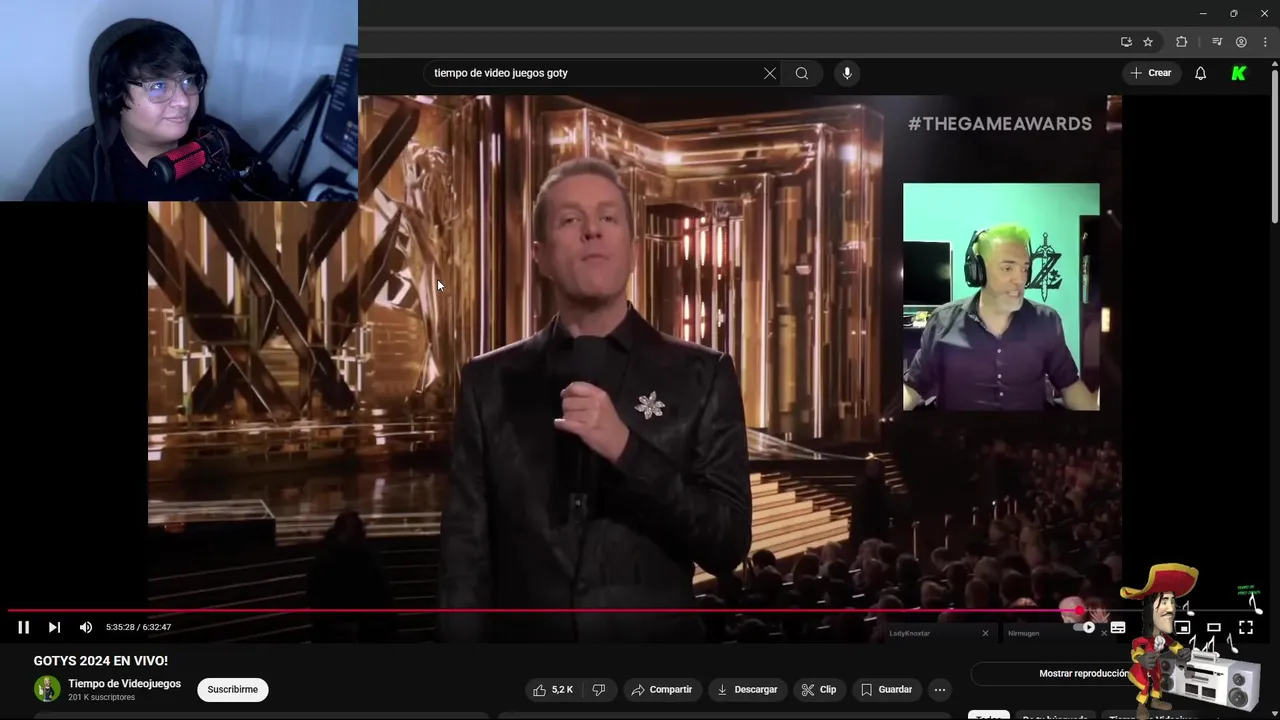The width and height of the screenshot is (1280, 720).
Task: Open the miniplayer
Action: (x=1182, y=628)
